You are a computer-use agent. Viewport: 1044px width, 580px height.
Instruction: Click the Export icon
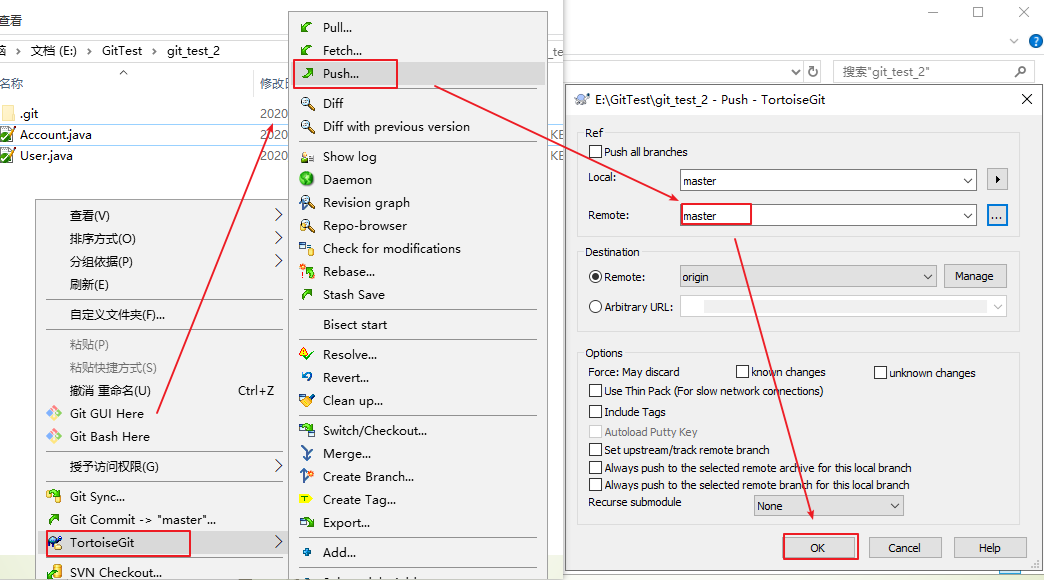click(x=306, y=522)
